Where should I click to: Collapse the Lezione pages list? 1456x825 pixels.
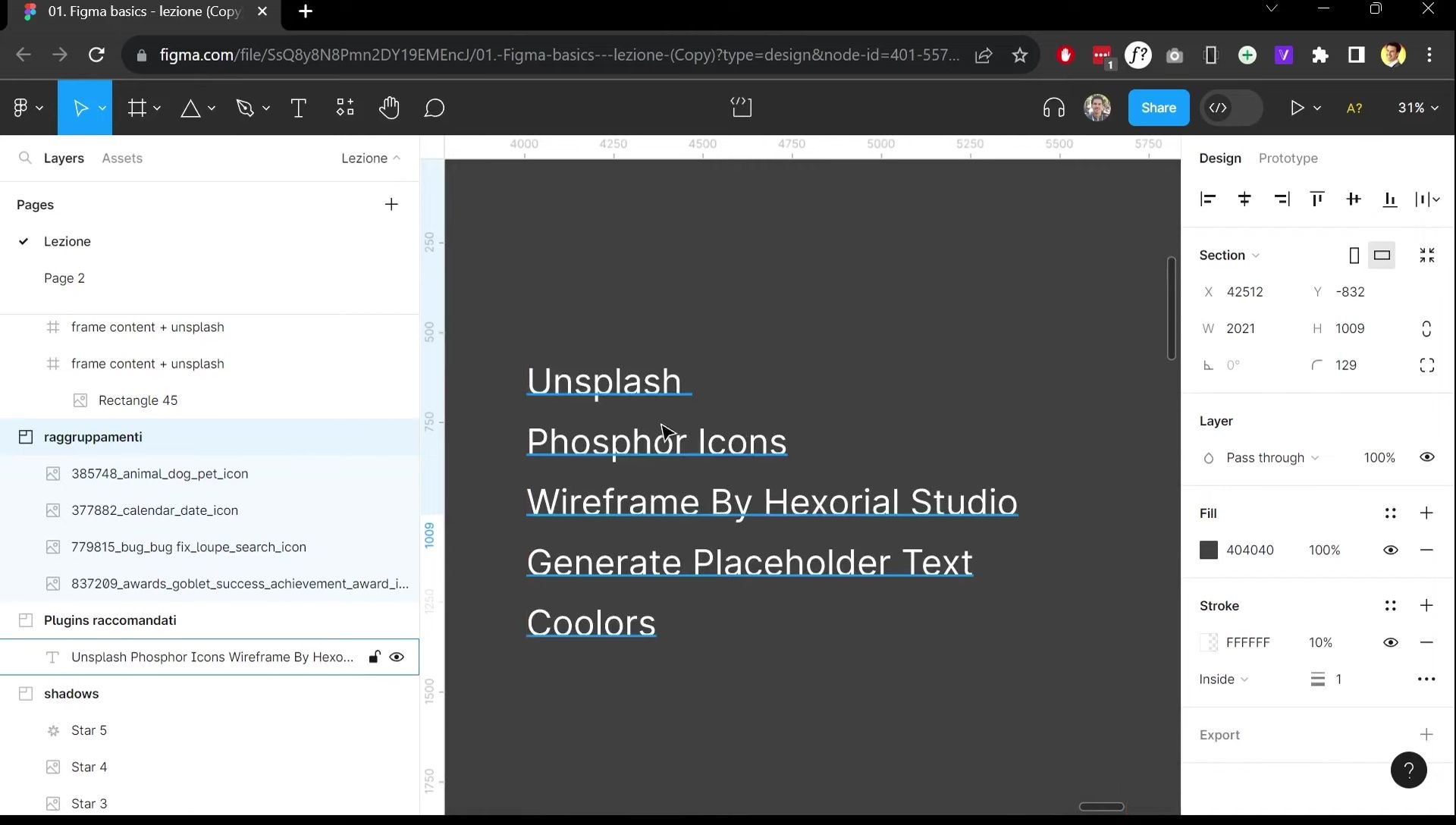point(371,158)
